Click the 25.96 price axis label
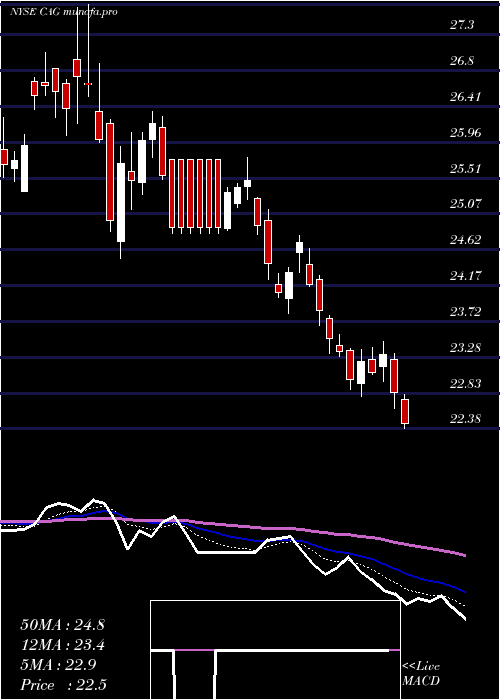 [x=465, y=133]
